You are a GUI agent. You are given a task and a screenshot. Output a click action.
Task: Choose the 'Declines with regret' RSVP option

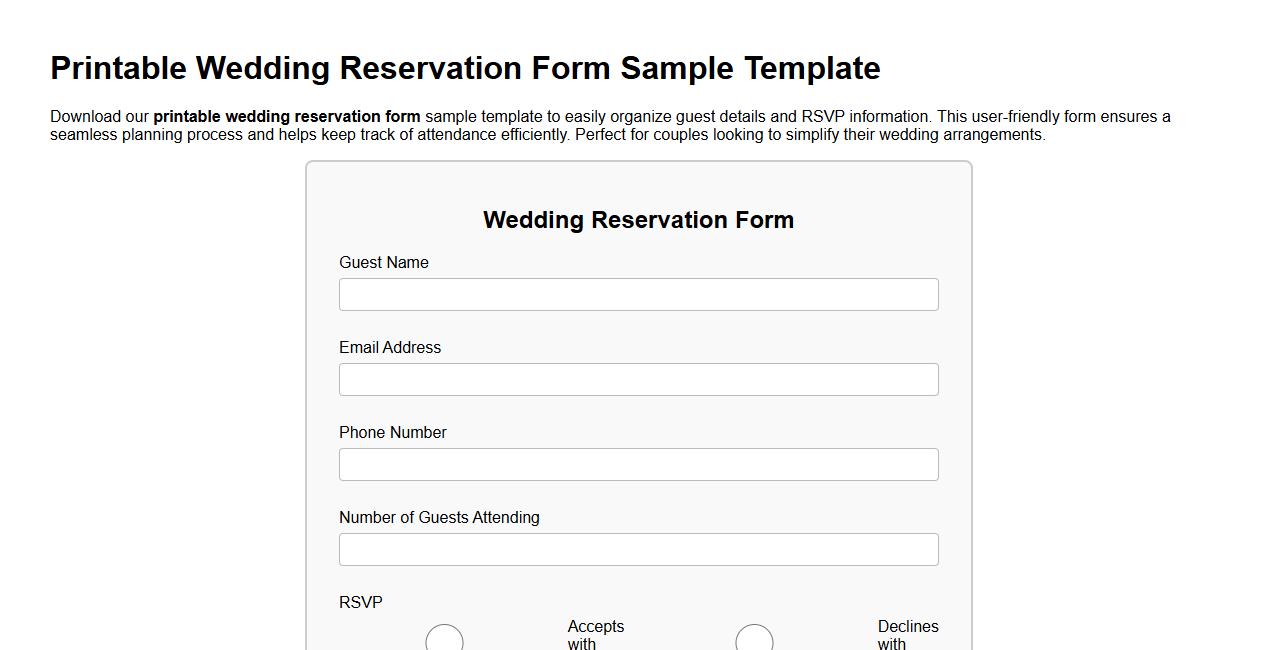pos(755,640)
